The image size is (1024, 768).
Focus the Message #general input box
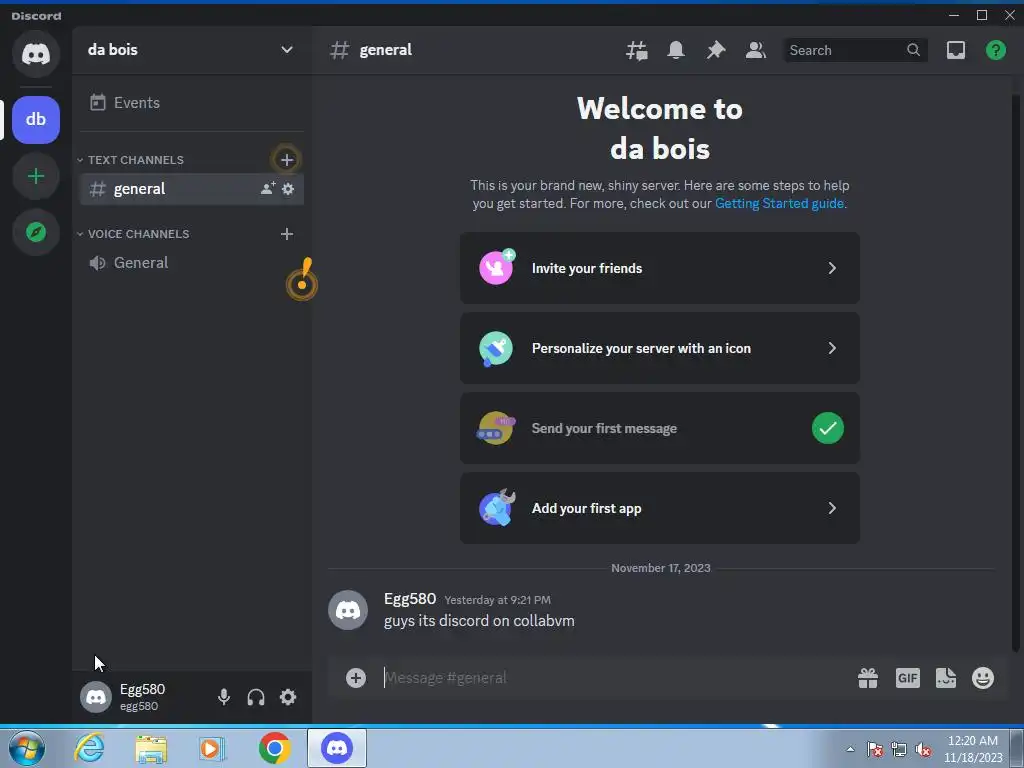pos(614,678)
